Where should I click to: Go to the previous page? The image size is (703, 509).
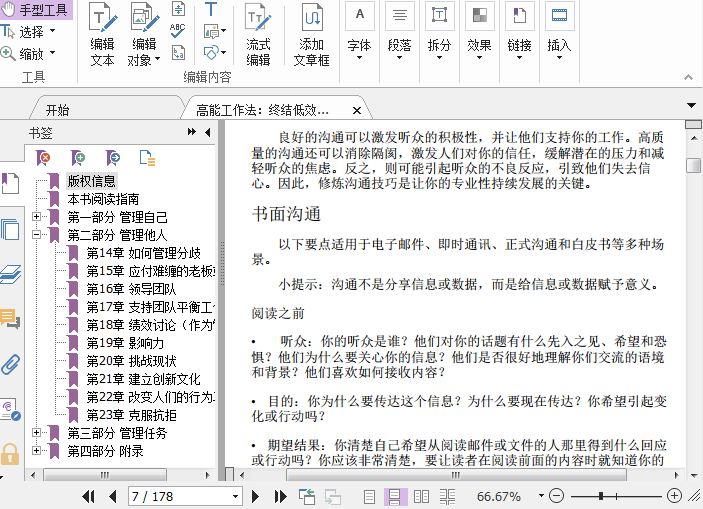[x=113, y=496]
